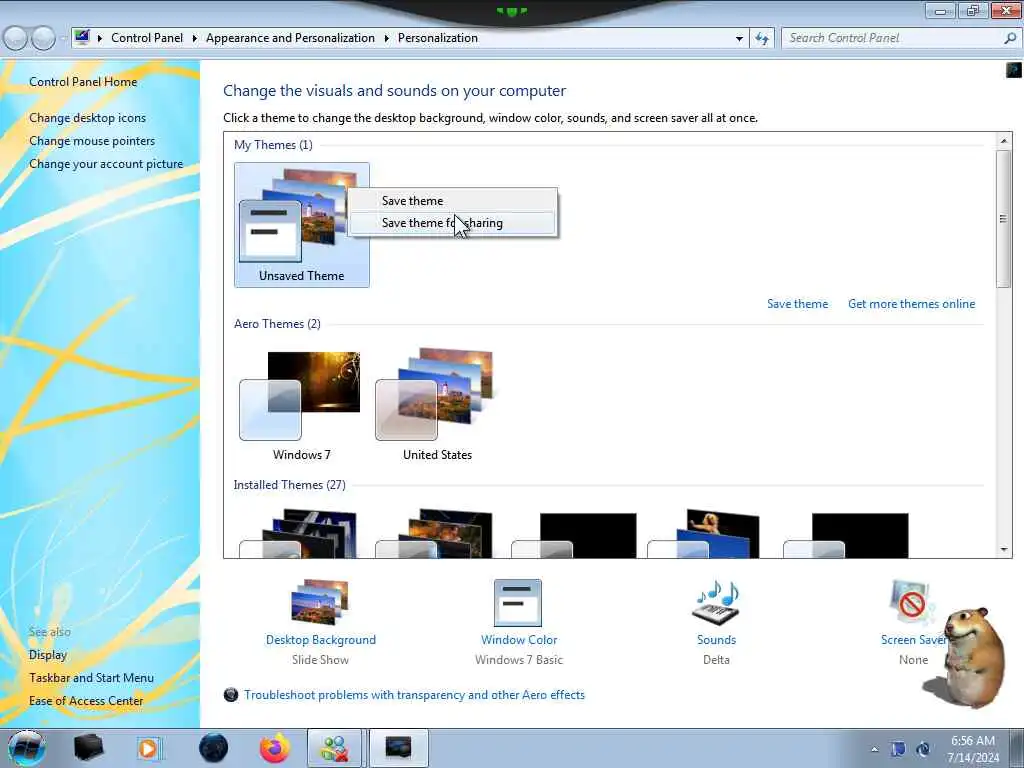Screen dimensions: 1024x768
Task: Open Ease of Access Center link
Action: pyautogui.click(x=86, y=701)
